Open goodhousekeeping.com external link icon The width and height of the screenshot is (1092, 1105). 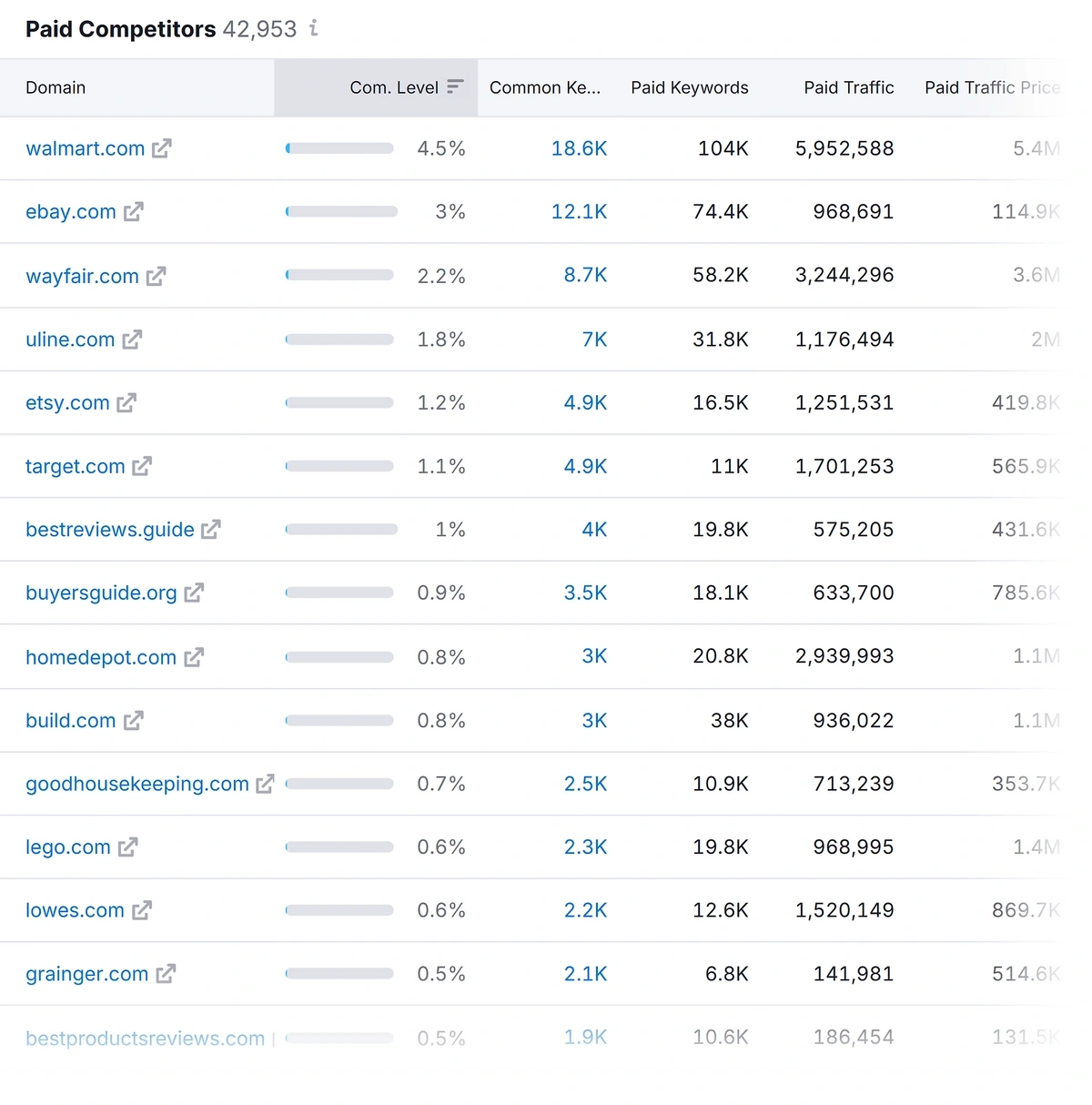(265, 784)
